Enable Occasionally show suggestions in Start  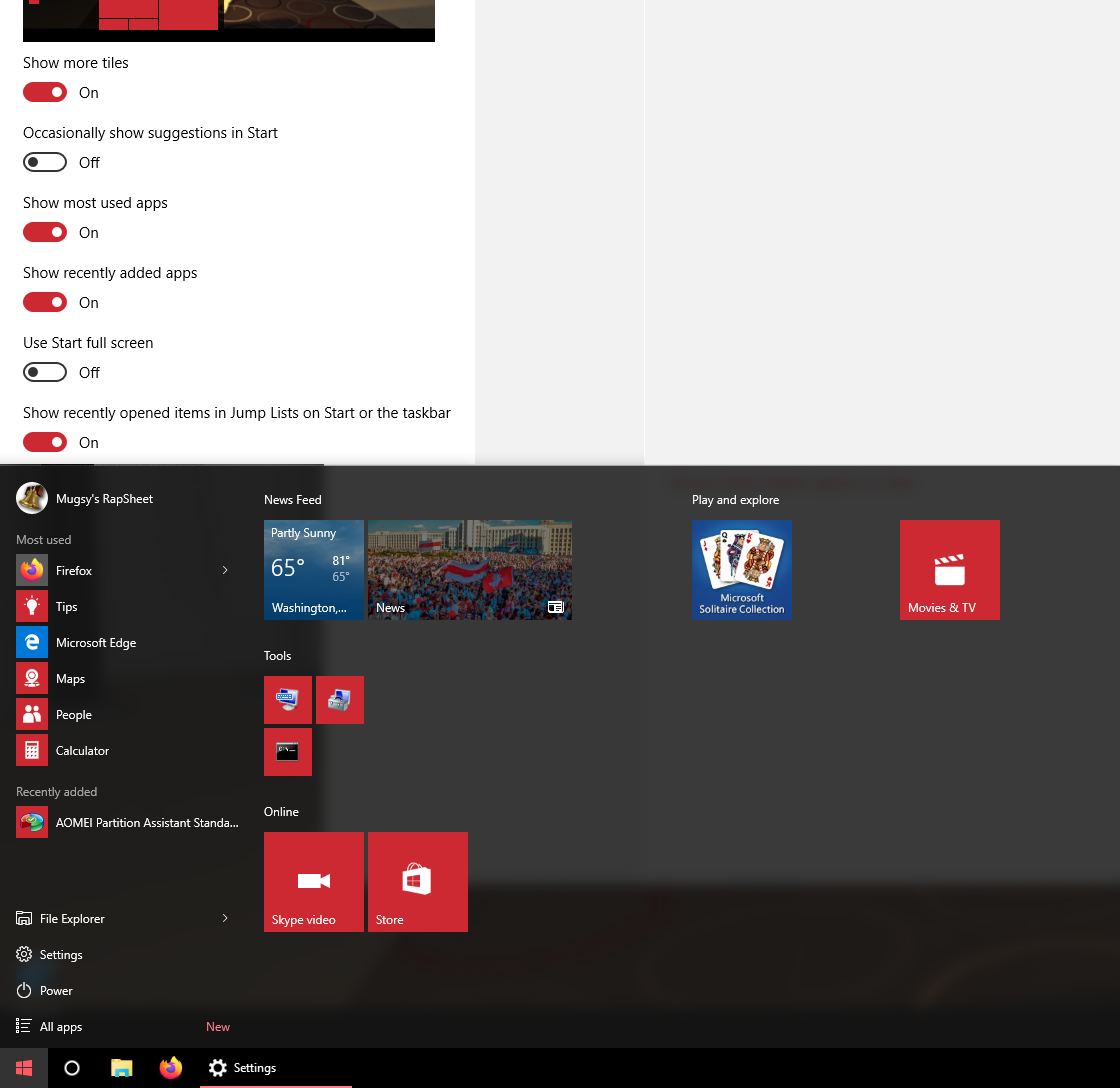pyautogui.click(x=45, y=162)
